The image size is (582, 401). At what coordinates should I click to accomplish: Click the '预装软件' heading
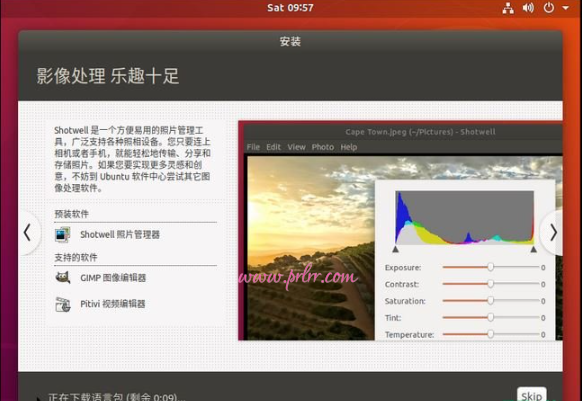tap(72, 214)
